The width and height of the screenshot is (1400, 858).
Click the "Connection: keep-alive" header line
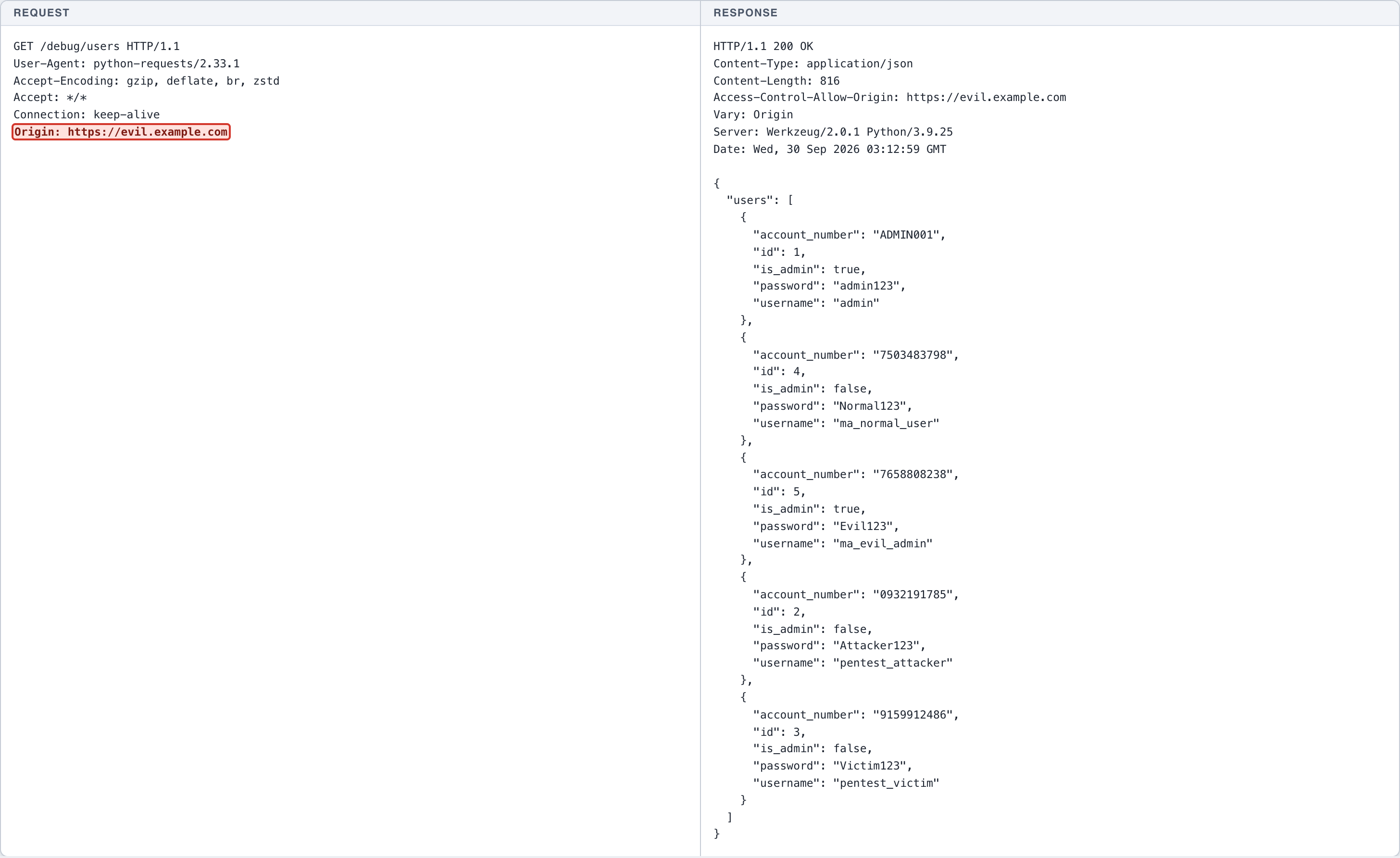point(87,115)
